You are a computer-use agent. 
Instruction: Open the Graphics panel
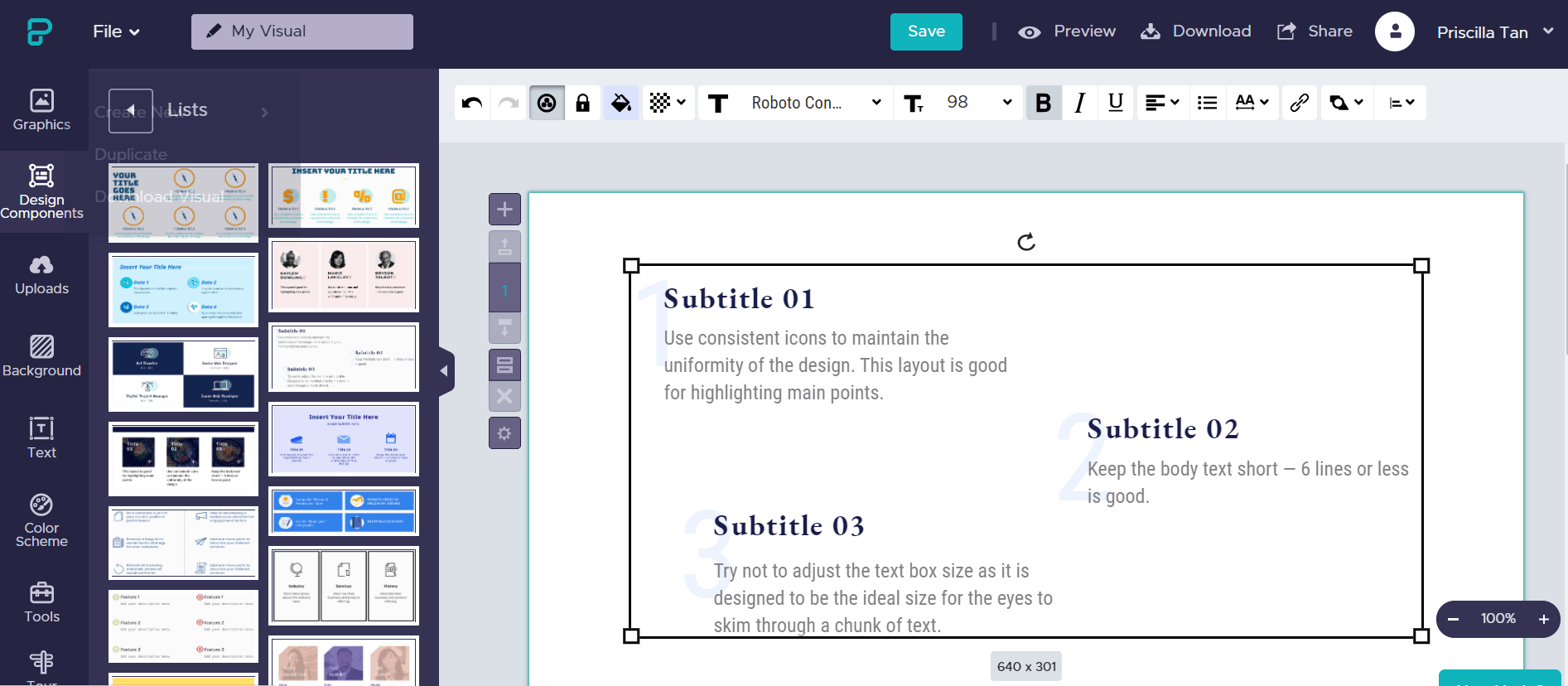click(x=41, y=110)
